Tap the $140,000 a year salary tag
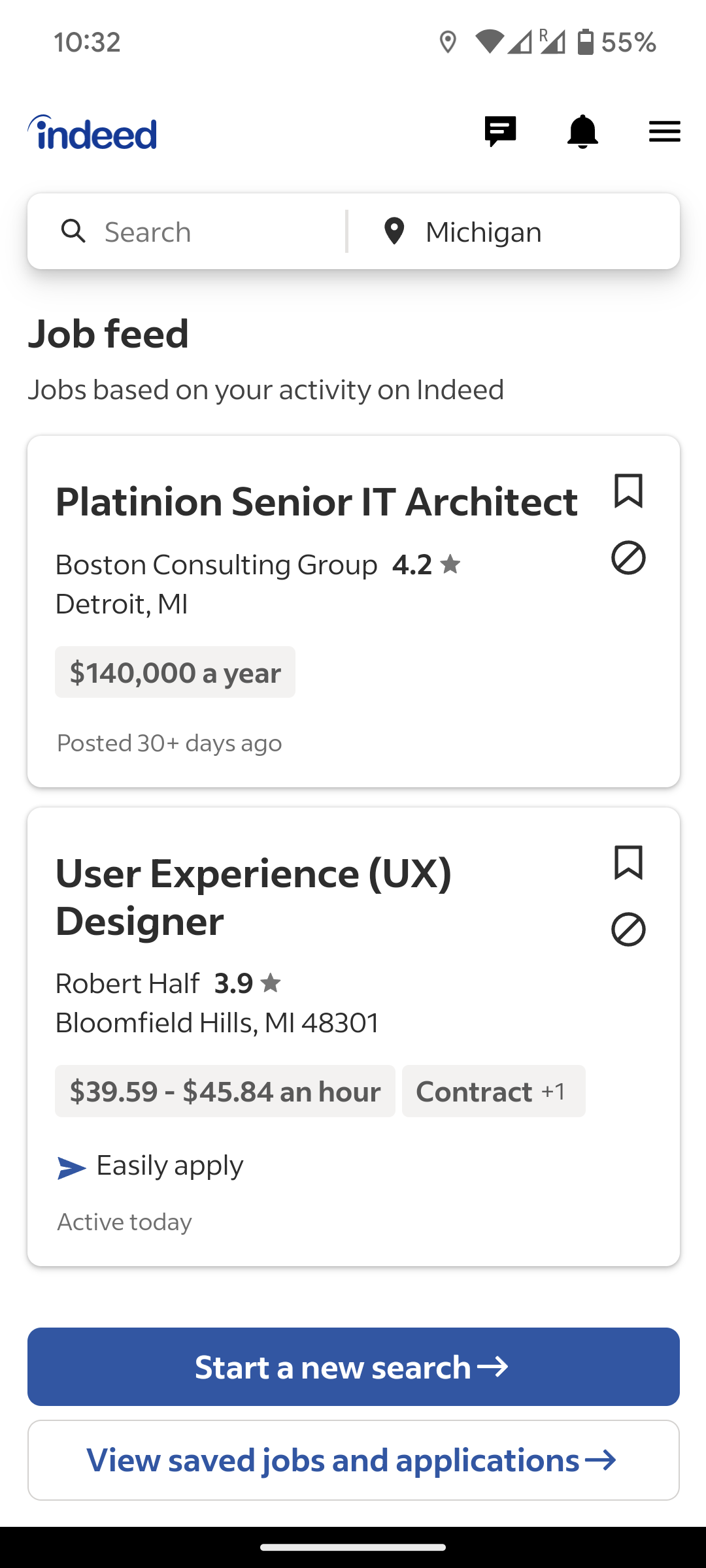Screen dimensions: 706x1568 click(x=175, y=672)
